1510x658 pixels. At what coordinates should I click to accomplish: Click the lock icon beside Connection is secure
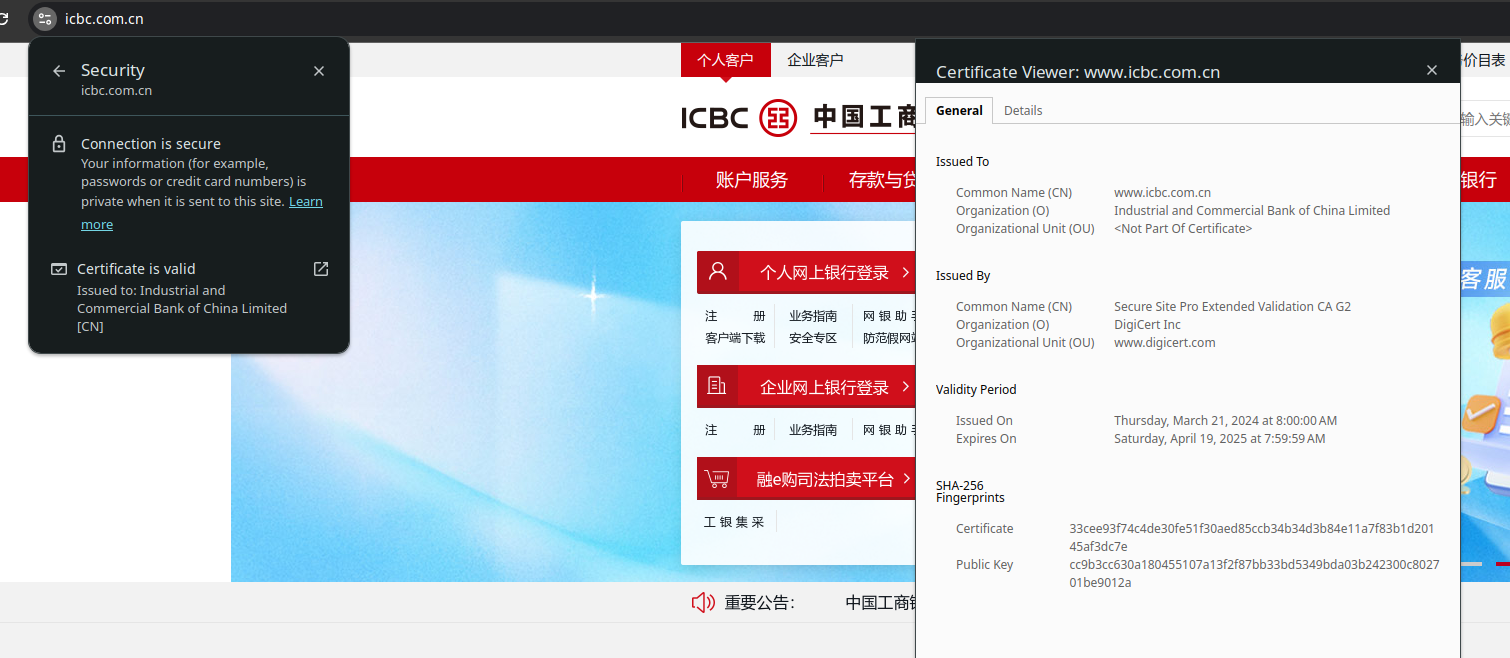tap(59, 144)
